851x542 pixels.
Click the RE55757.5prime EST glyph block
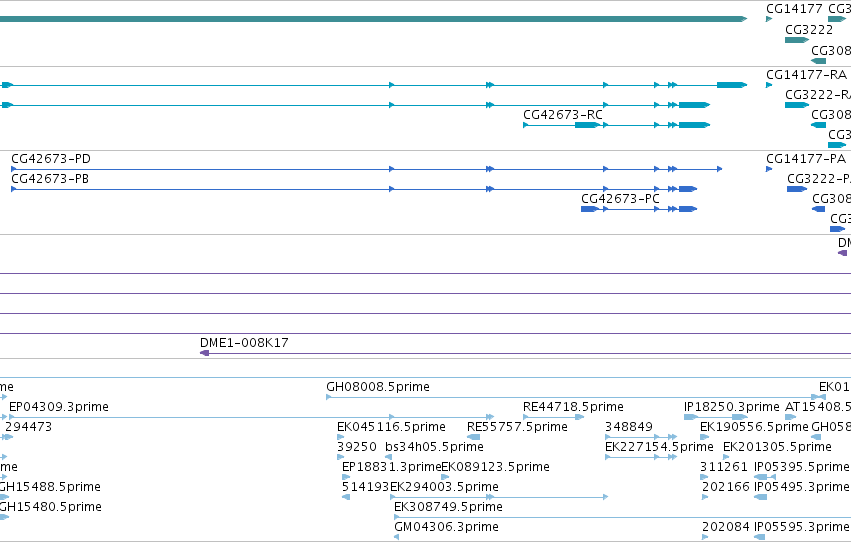pos(473,437)
